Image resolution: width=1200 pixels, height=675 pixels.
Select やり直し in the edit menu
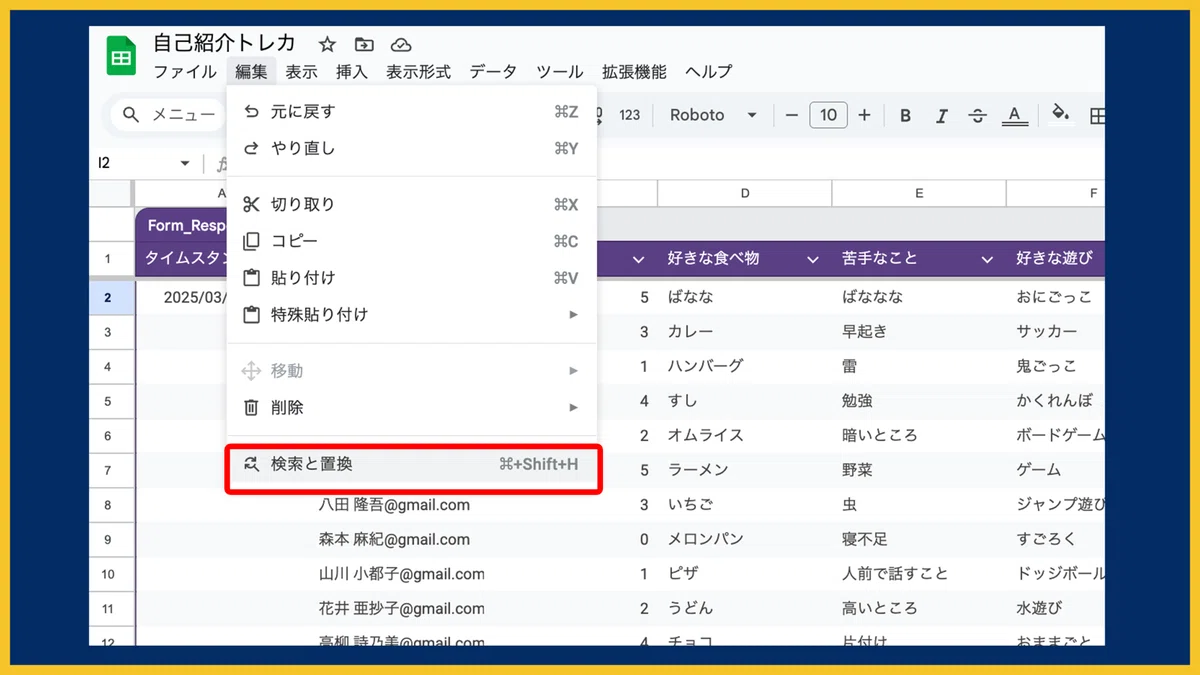411,148
